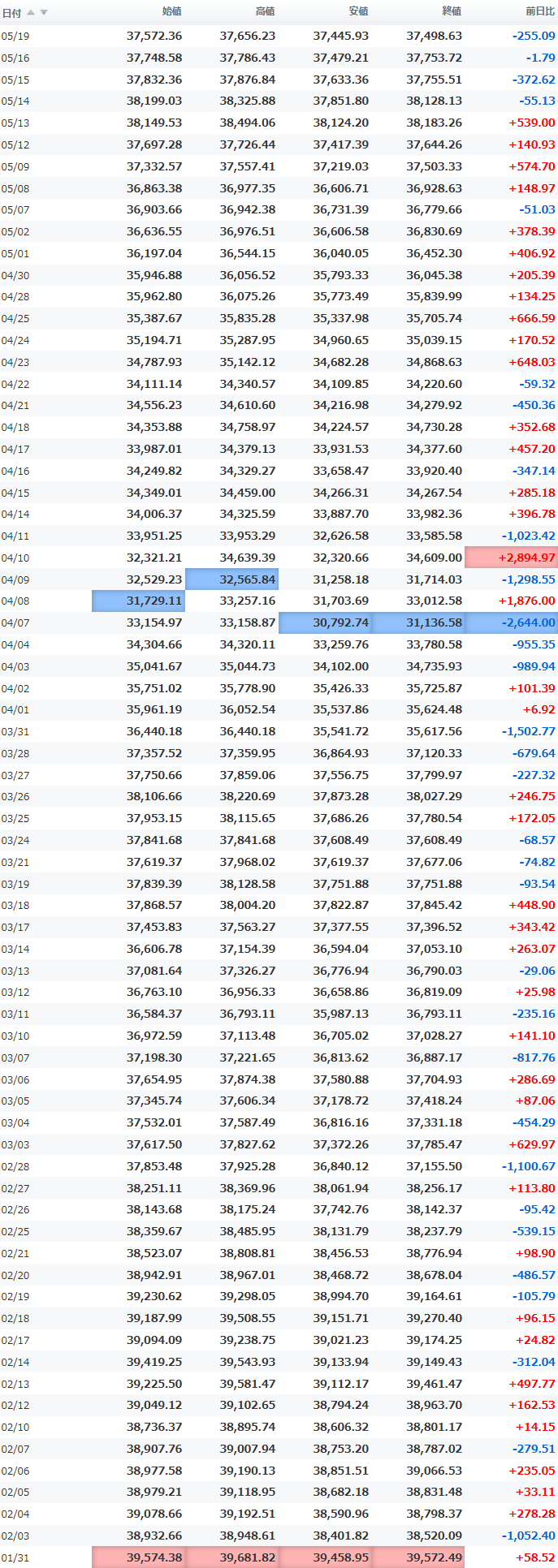This screenshot has height=1568, width=558.
Task: Select the 04/23 date cell
Action: pos(15,363)
